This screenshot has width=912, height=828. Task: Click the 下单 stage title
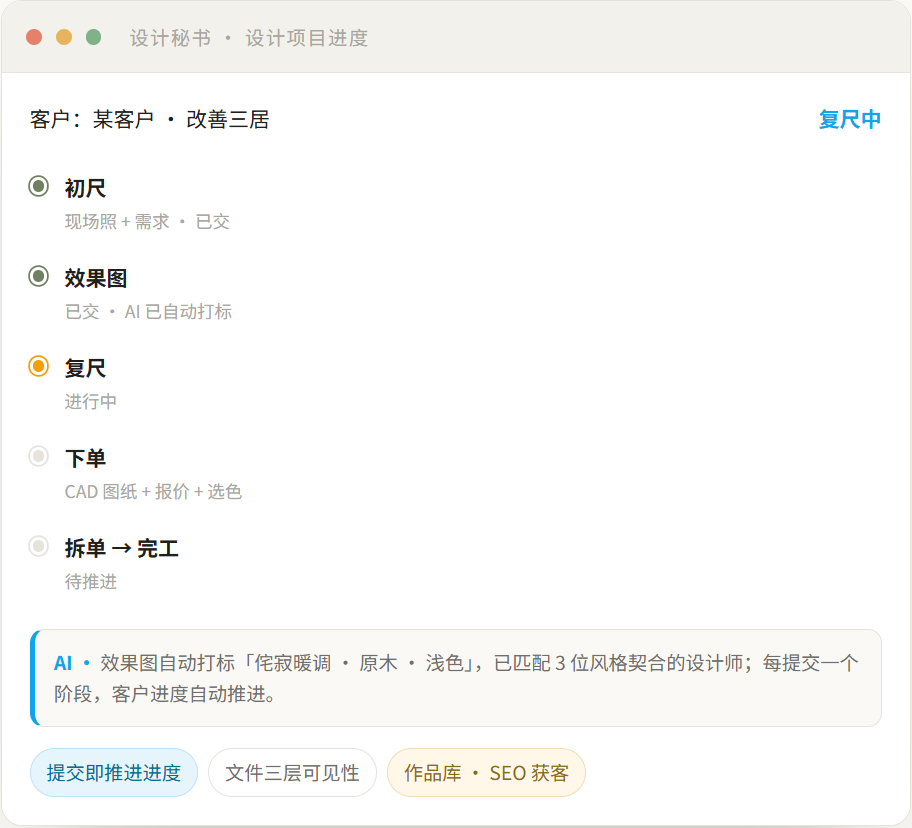click(x=86, y=459)
